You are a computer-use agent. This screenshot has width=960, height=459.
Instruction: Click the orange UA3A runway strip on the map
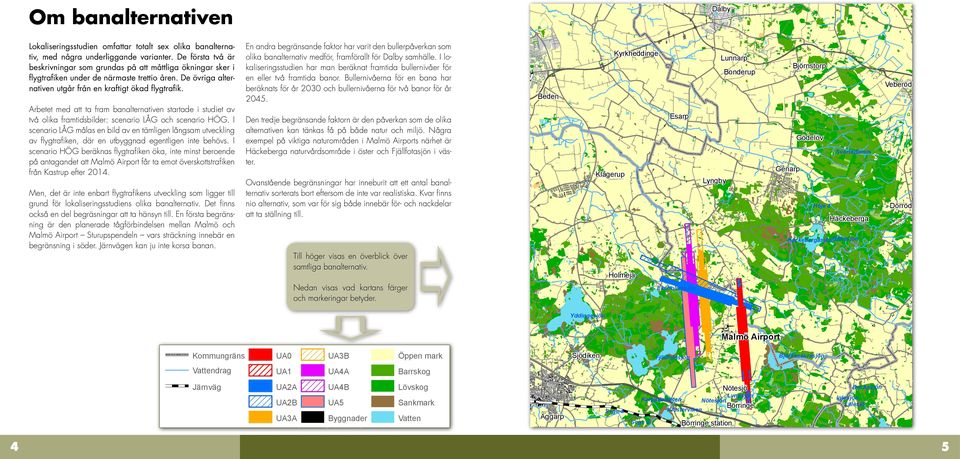click(705, 300)
